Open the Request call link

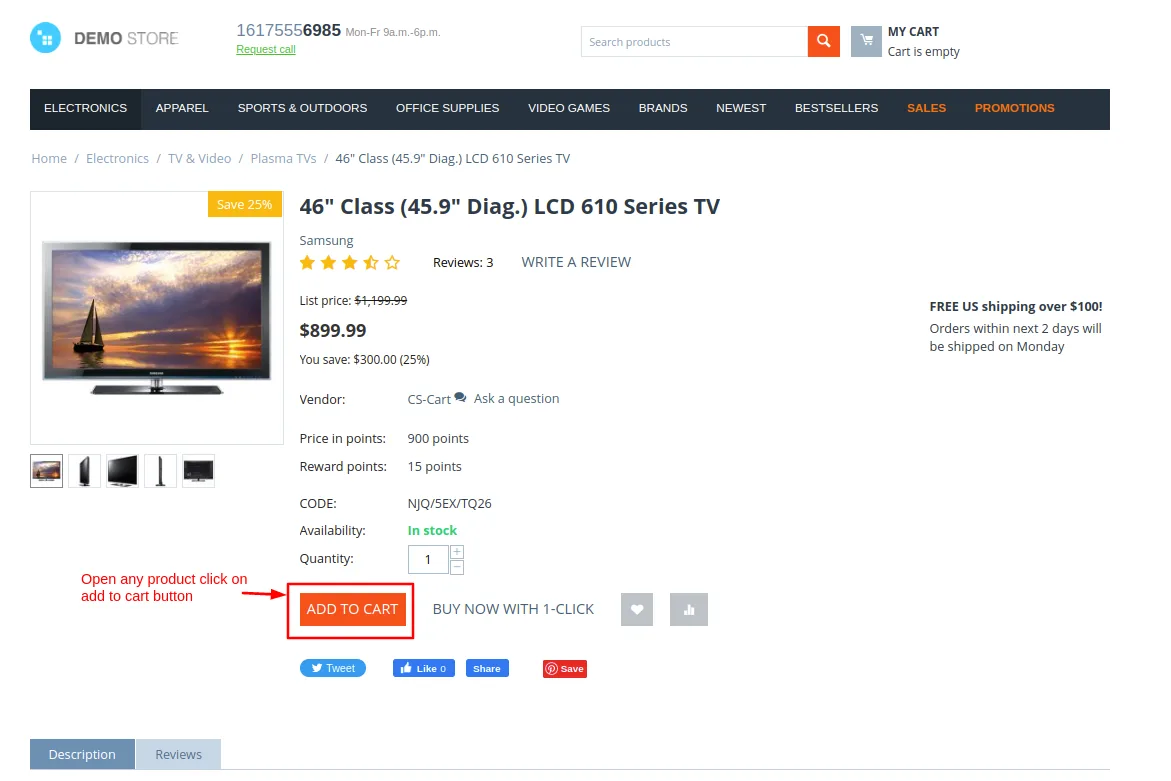pyautogui.click(x=266, y=49)
